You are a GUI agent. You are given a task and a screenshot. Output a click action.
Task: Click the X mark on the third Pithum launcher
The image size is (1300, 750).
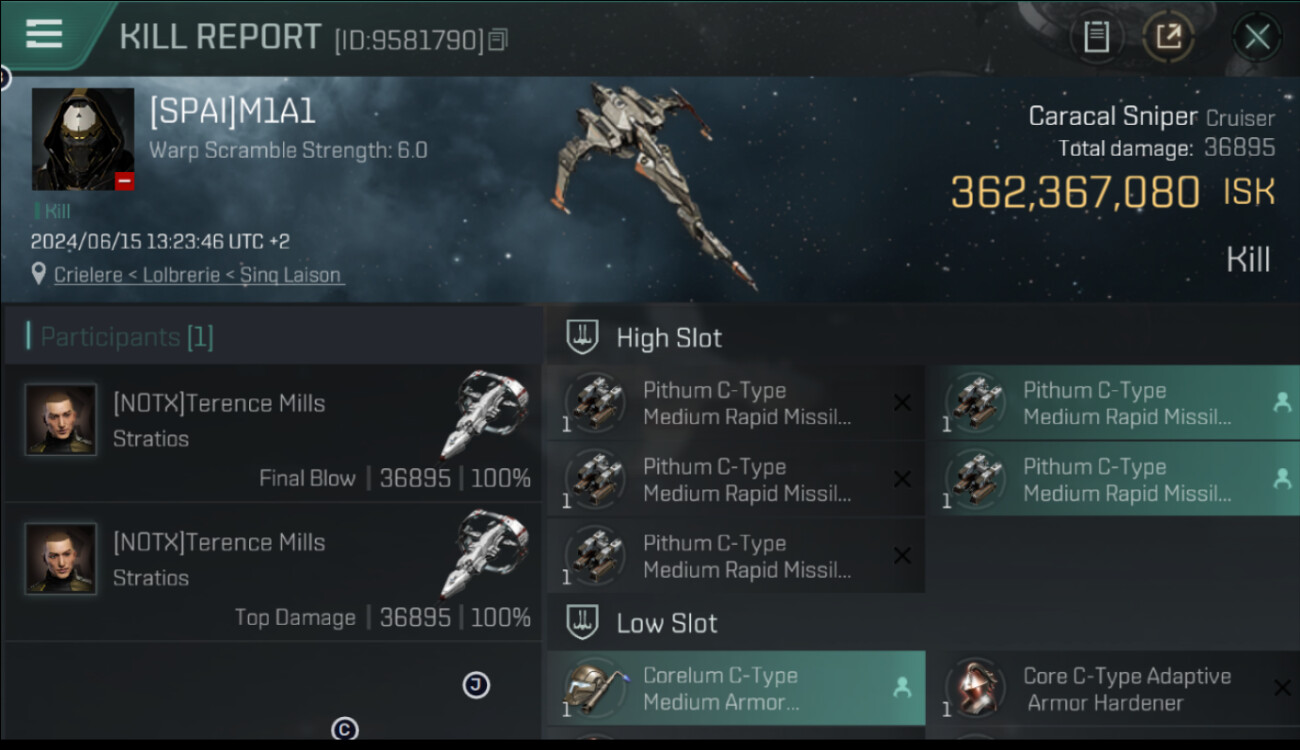click(x=902, y=555)
